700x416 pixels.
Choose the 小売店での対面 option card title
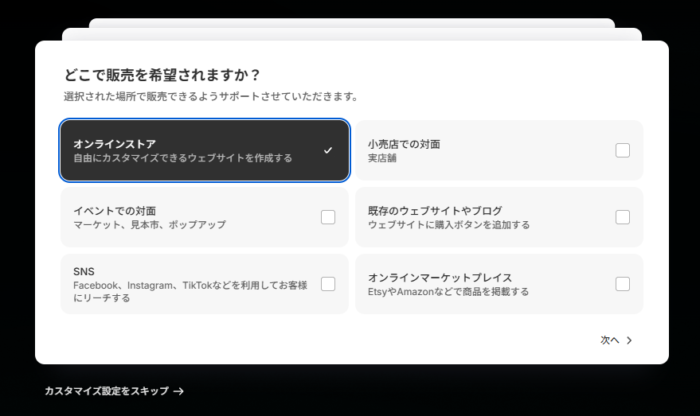[404, 144]
